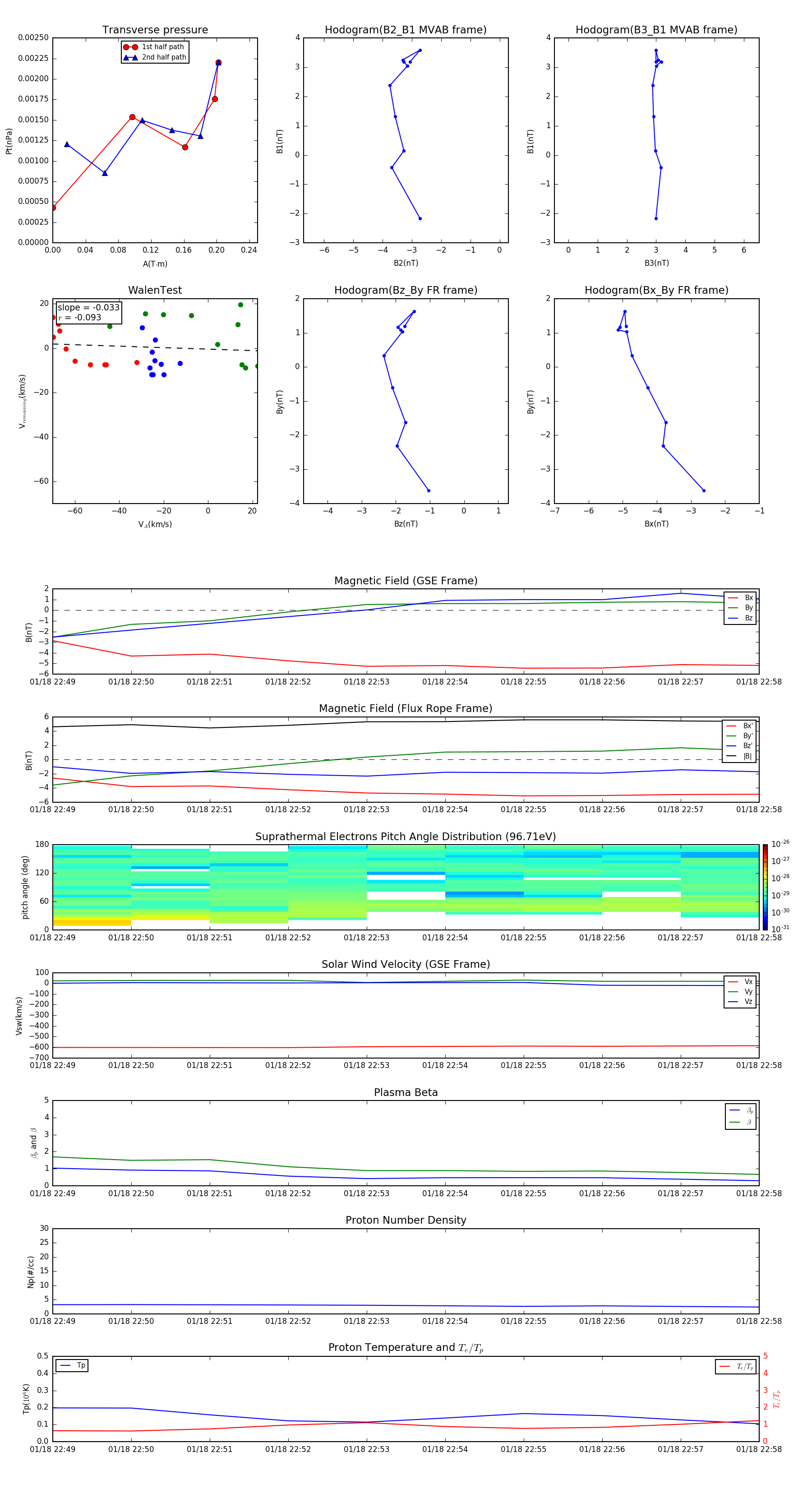This screenshot has height=1489, width=812.
Task: Click the "Hodogram(Bz_By FR frame)" title
Action: pos(406,290)
